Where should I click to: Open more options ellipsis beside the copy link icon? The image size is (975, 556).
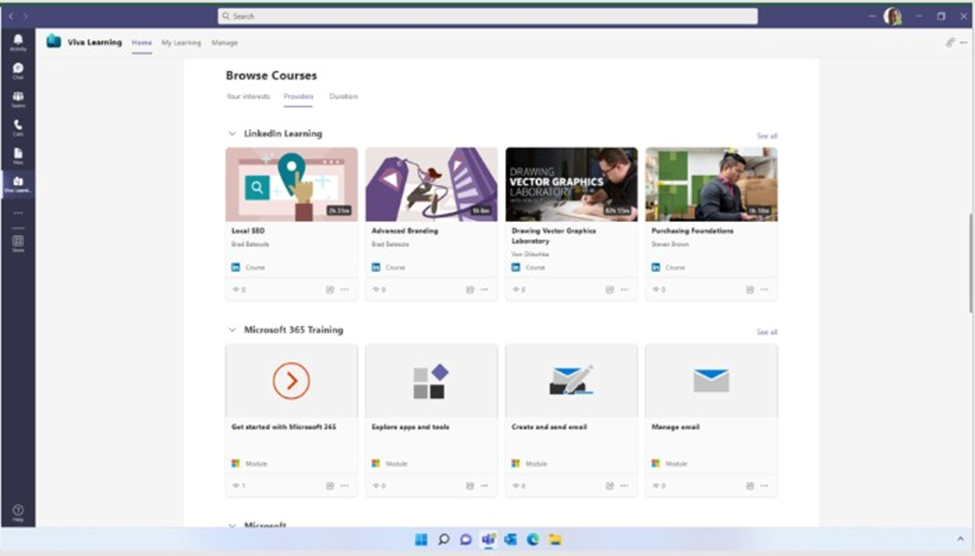[x=963, y=42]
